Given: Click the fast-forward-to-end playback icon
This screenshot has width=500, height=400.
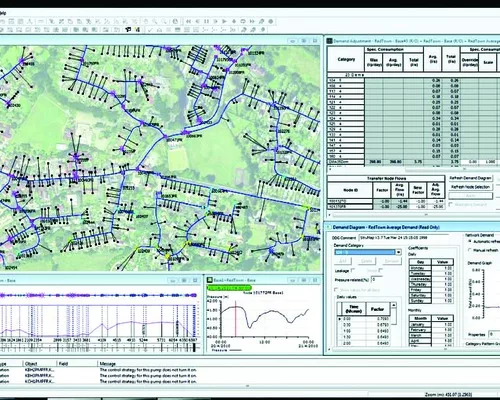Looking at the screenshot, I should 252,21.
